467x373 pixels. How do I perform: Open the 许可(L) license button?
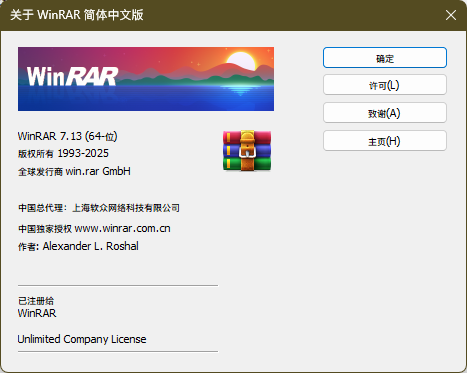tap(385, 85)
